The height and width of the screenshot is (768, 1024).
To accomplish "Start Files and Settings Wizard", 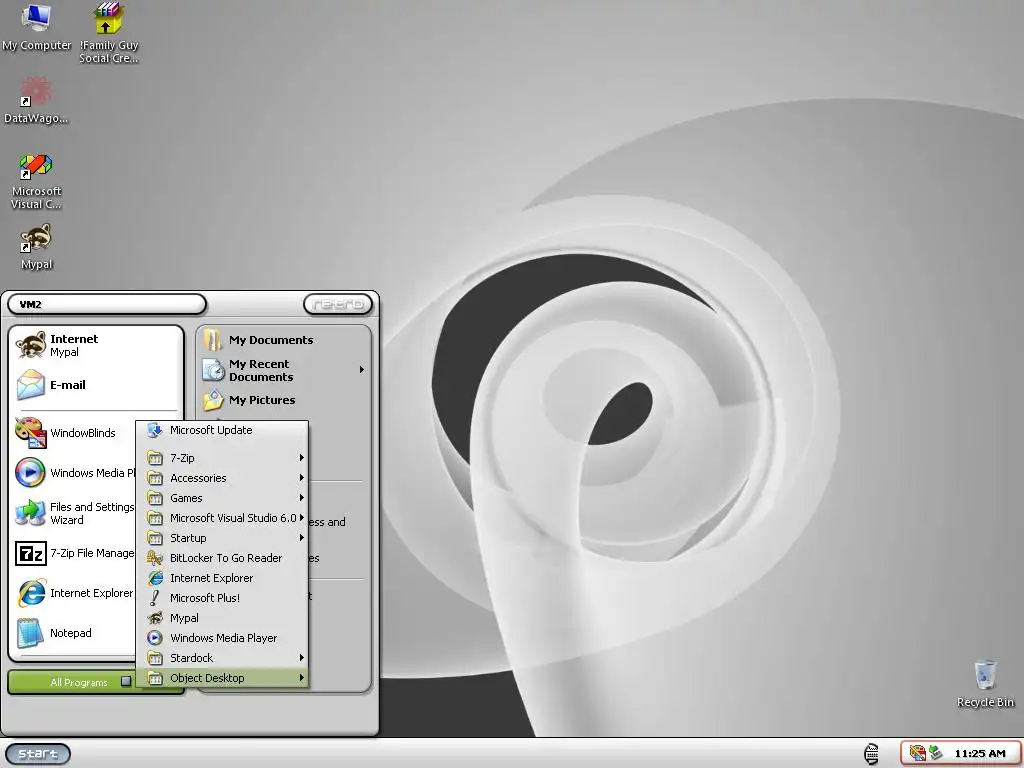I will [74, 513].
